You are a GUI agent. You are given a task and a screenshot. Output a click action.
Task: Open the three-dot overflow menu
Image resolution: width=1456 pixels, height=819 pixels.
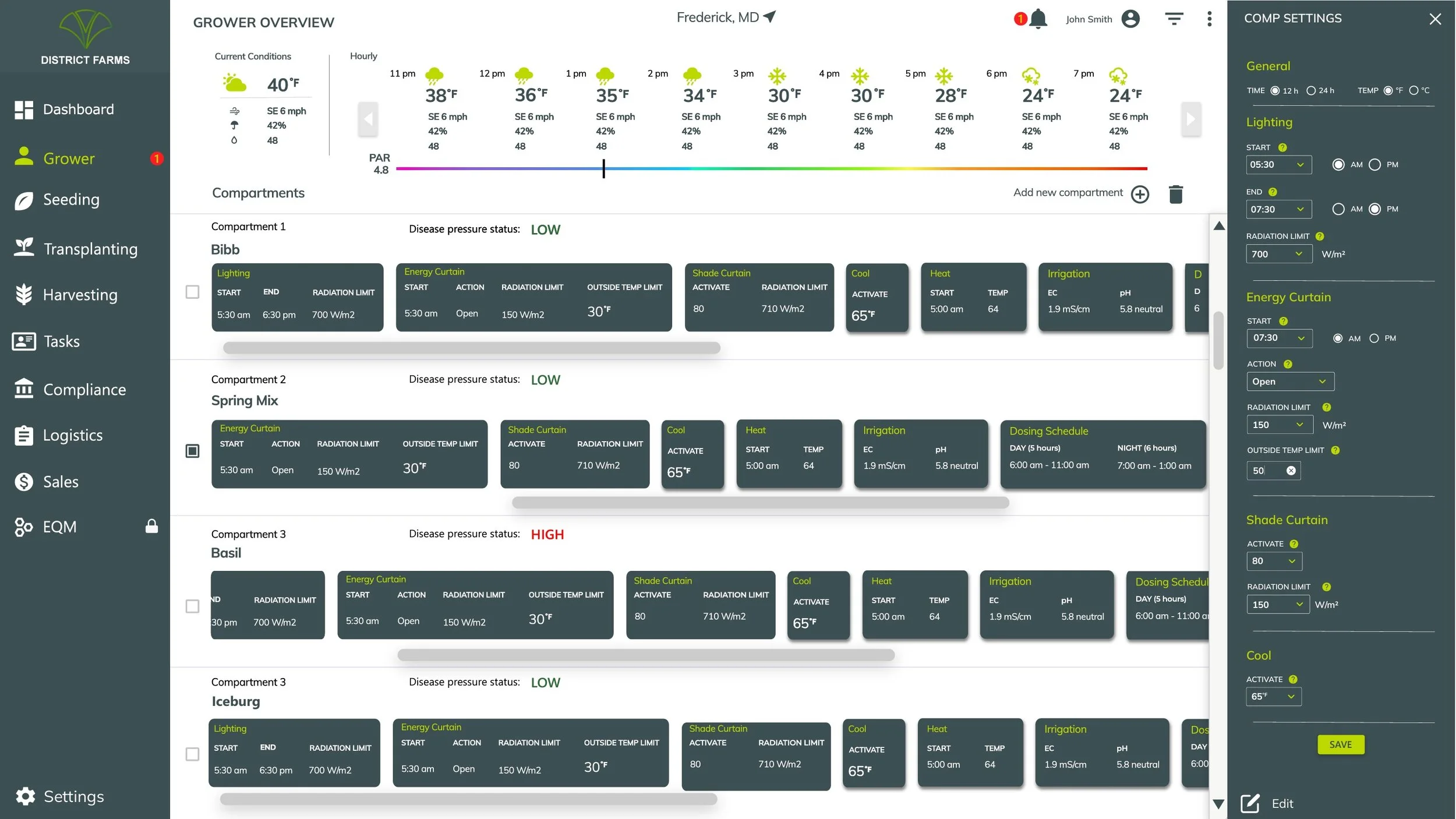click(x=1210, y=19)
